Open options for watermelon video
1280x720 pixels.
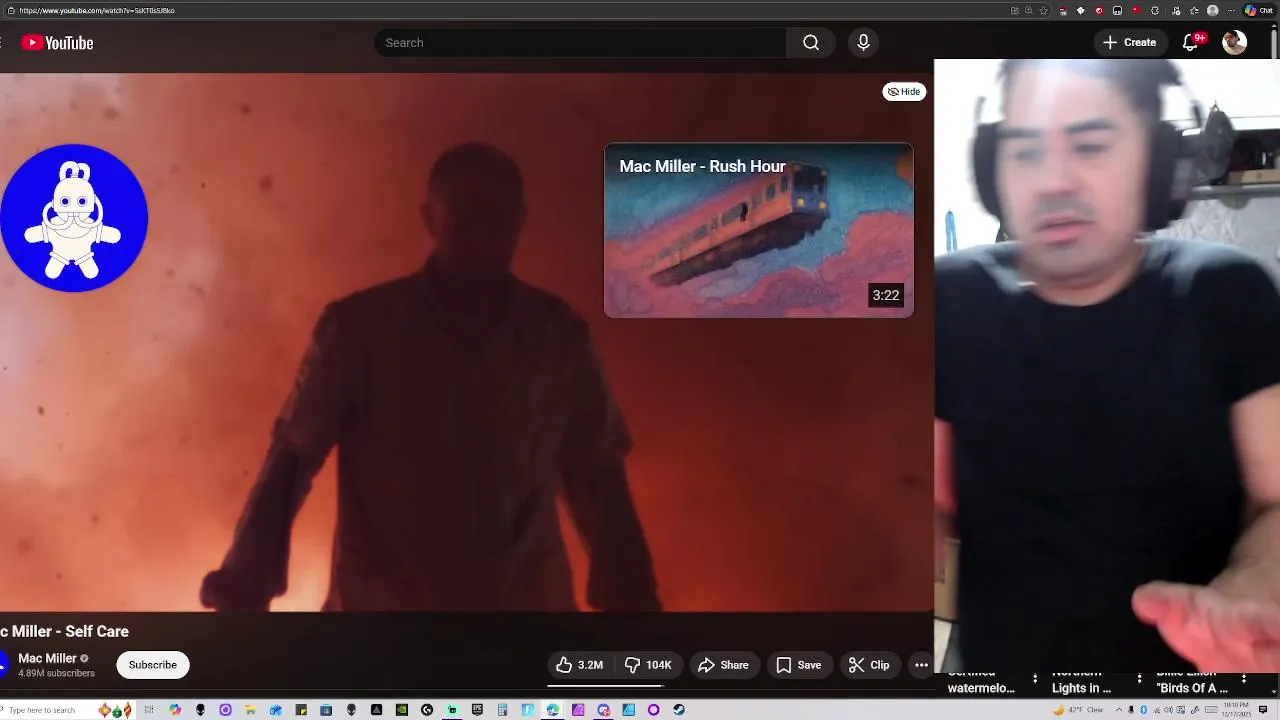(x=1035, y=679)
